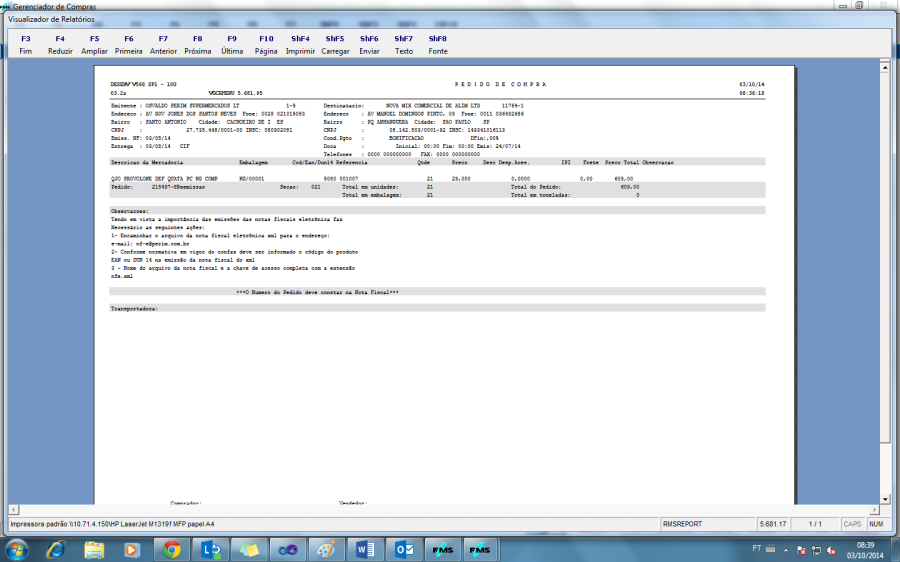Click the report date 03/10/14
Screen dimensions: 900x562
(x=751, y=84)
